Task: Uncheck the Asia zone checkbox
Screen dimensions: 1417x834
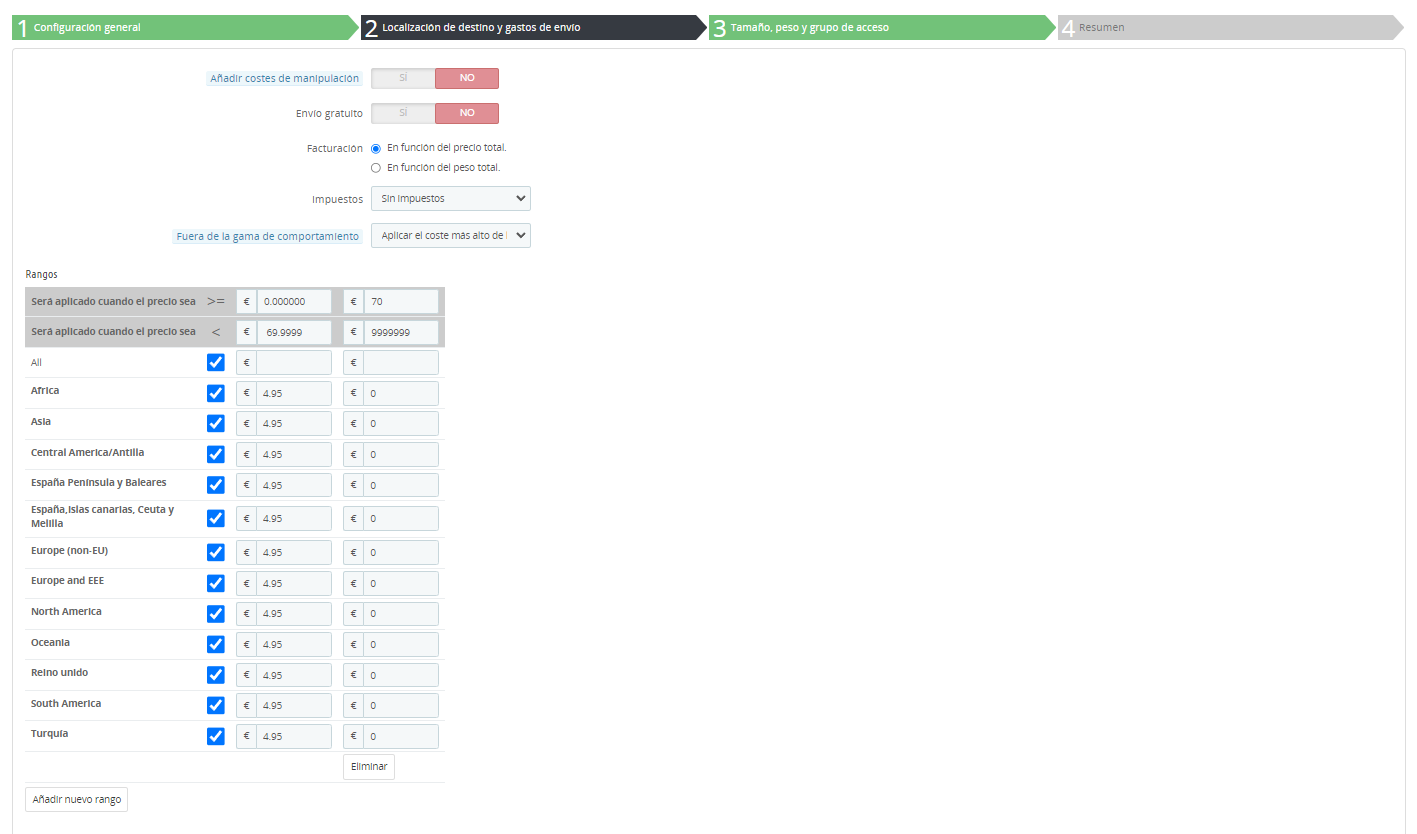Action: (x=215, y=424)
